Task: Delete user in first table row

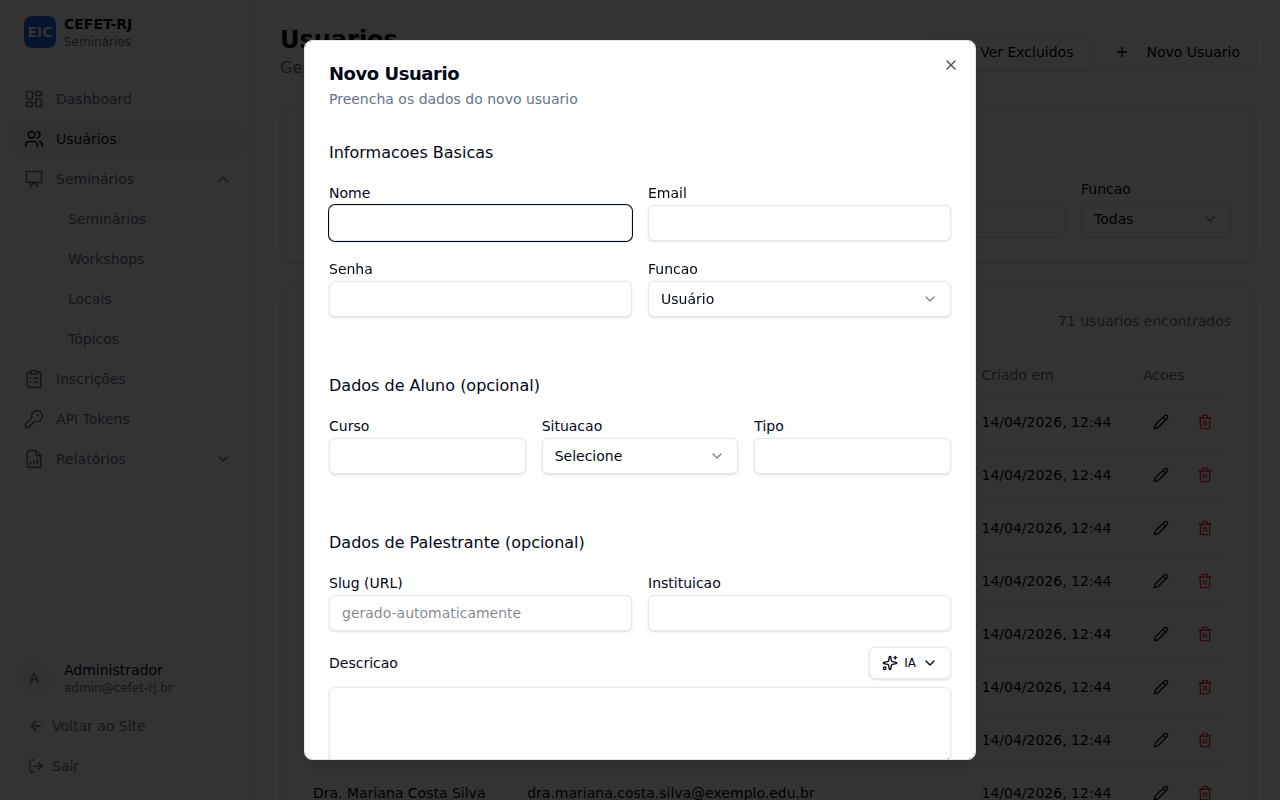Action: pos(1205,422)
